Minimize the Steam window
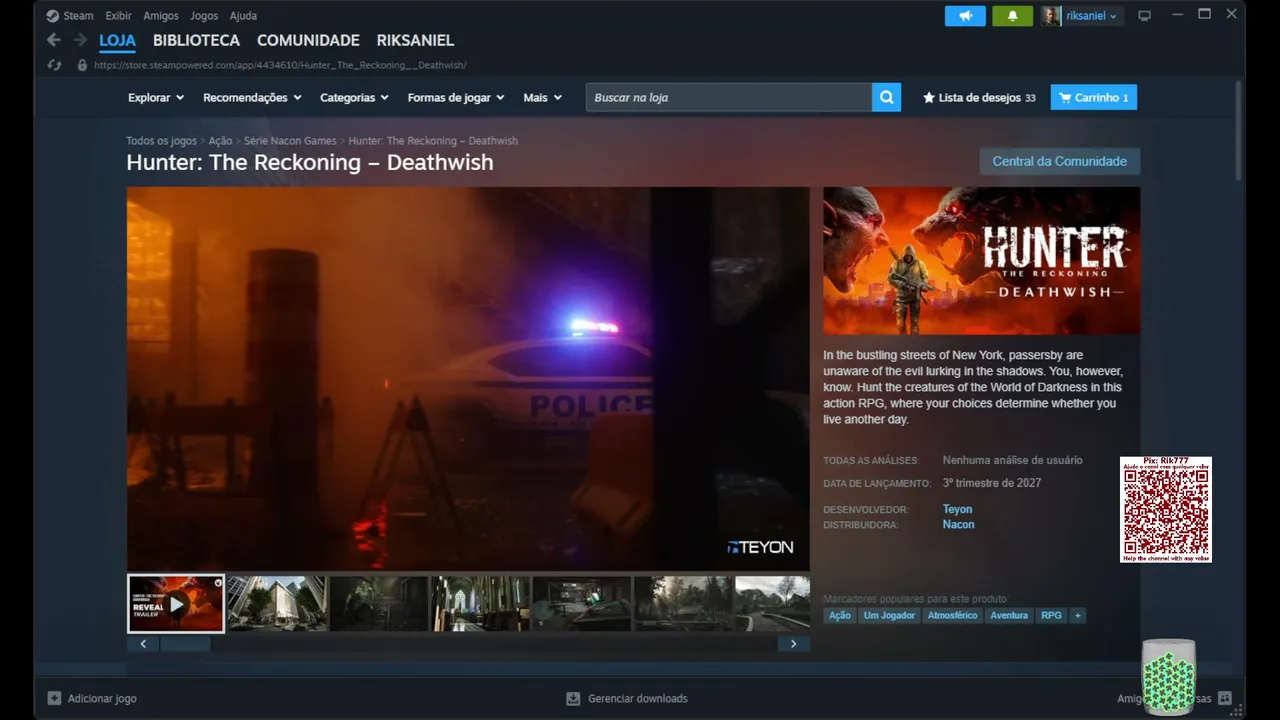This screenshot has width=1280, height=720. coord(1177,15)
